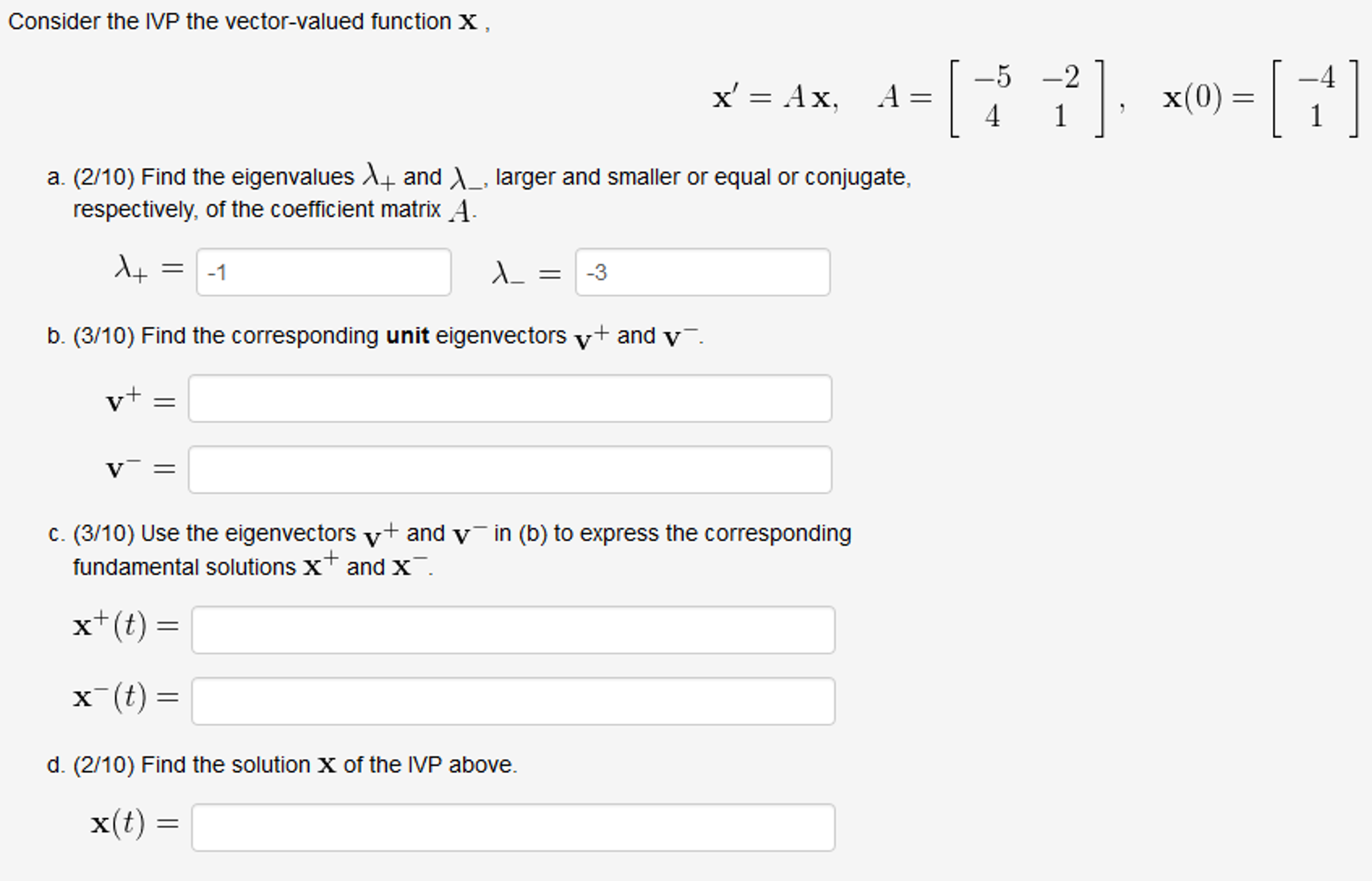Click the problem title about the IVP
This screenshot has height=881, width=1372.
pyautogui.click(x=248, y=20)
